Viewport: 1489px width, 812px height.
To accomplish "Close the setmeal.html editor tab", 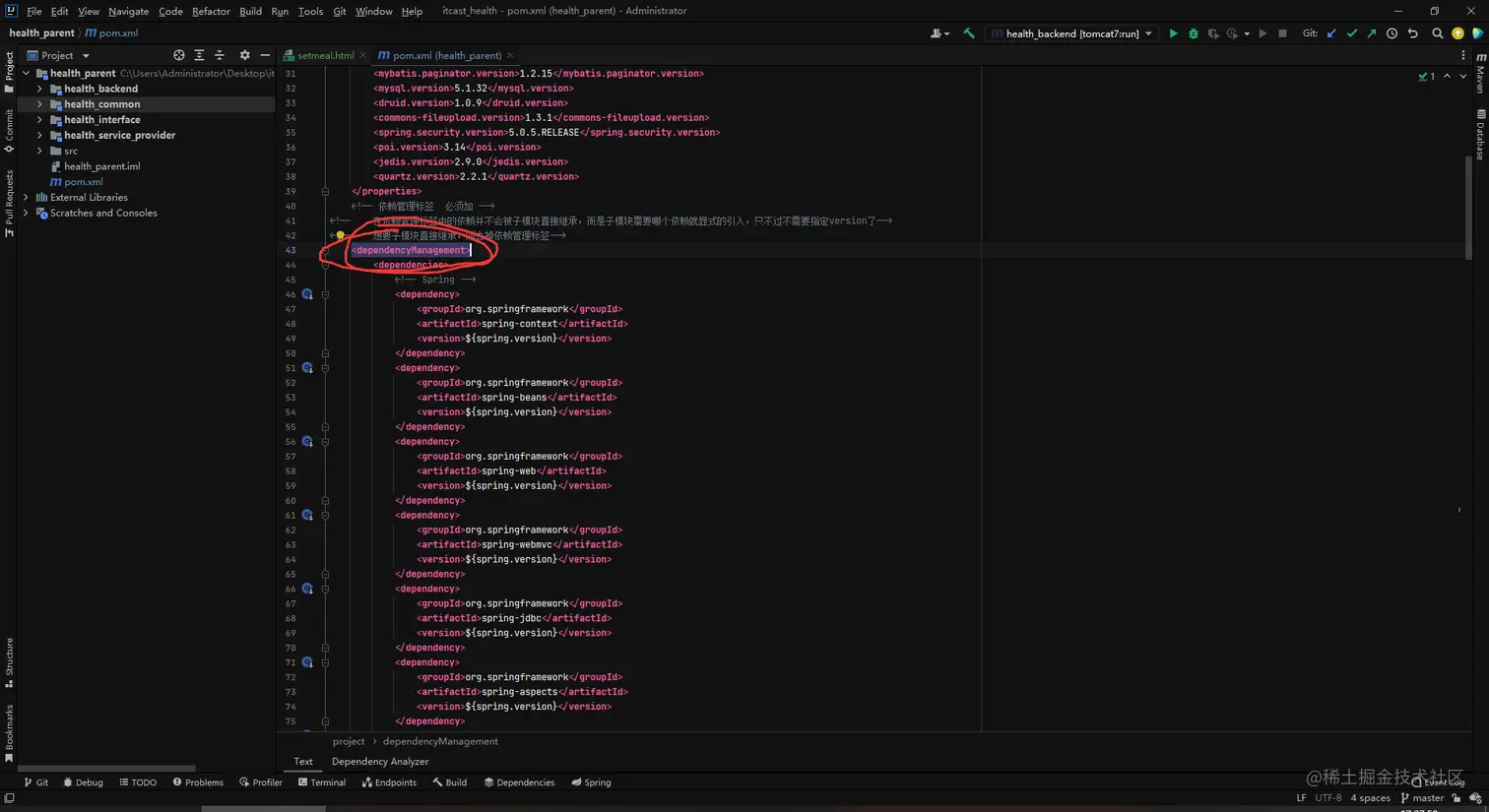I will 363,55.
